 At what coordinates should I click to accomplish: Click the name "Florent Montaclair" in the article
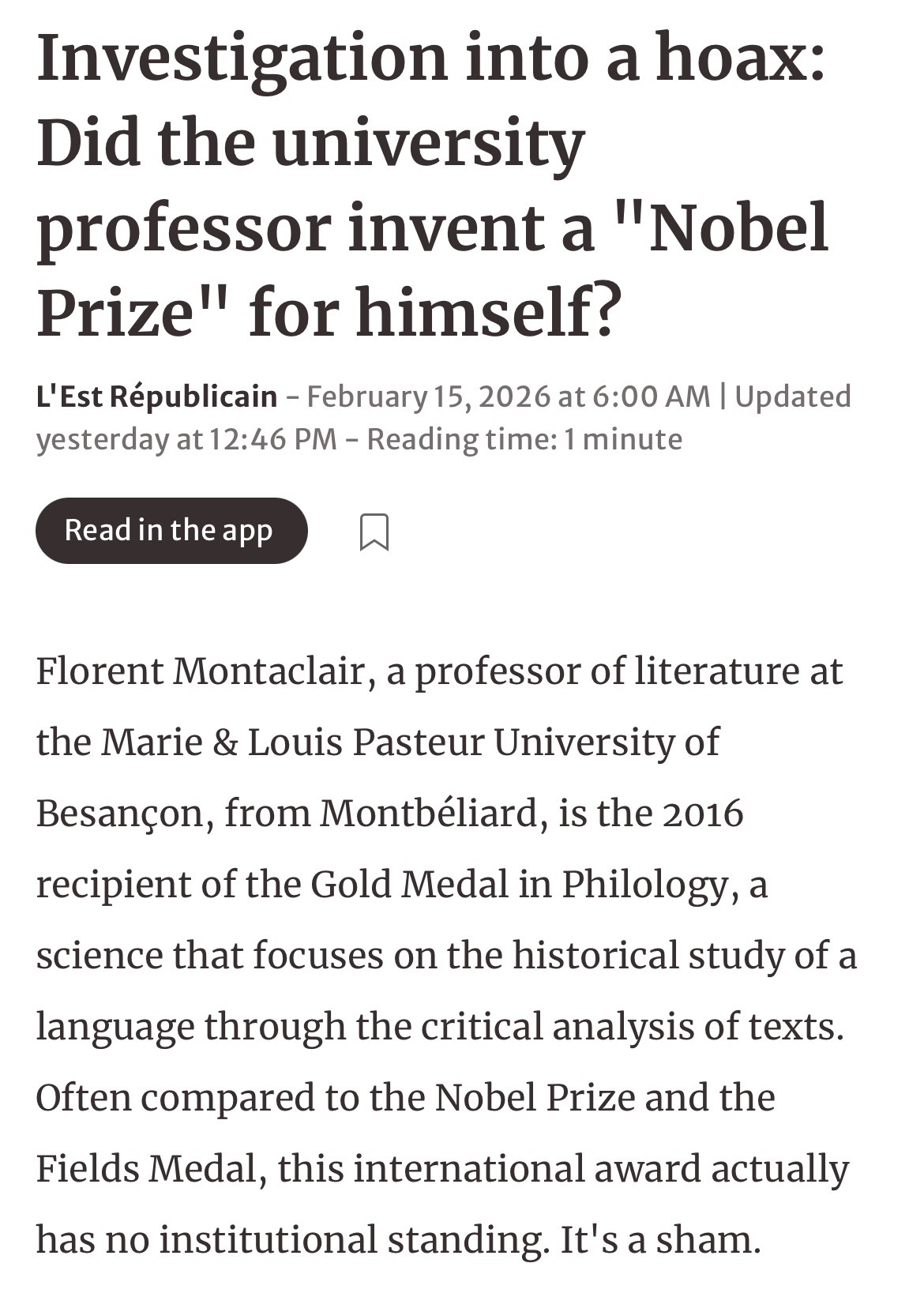[200, 671]
